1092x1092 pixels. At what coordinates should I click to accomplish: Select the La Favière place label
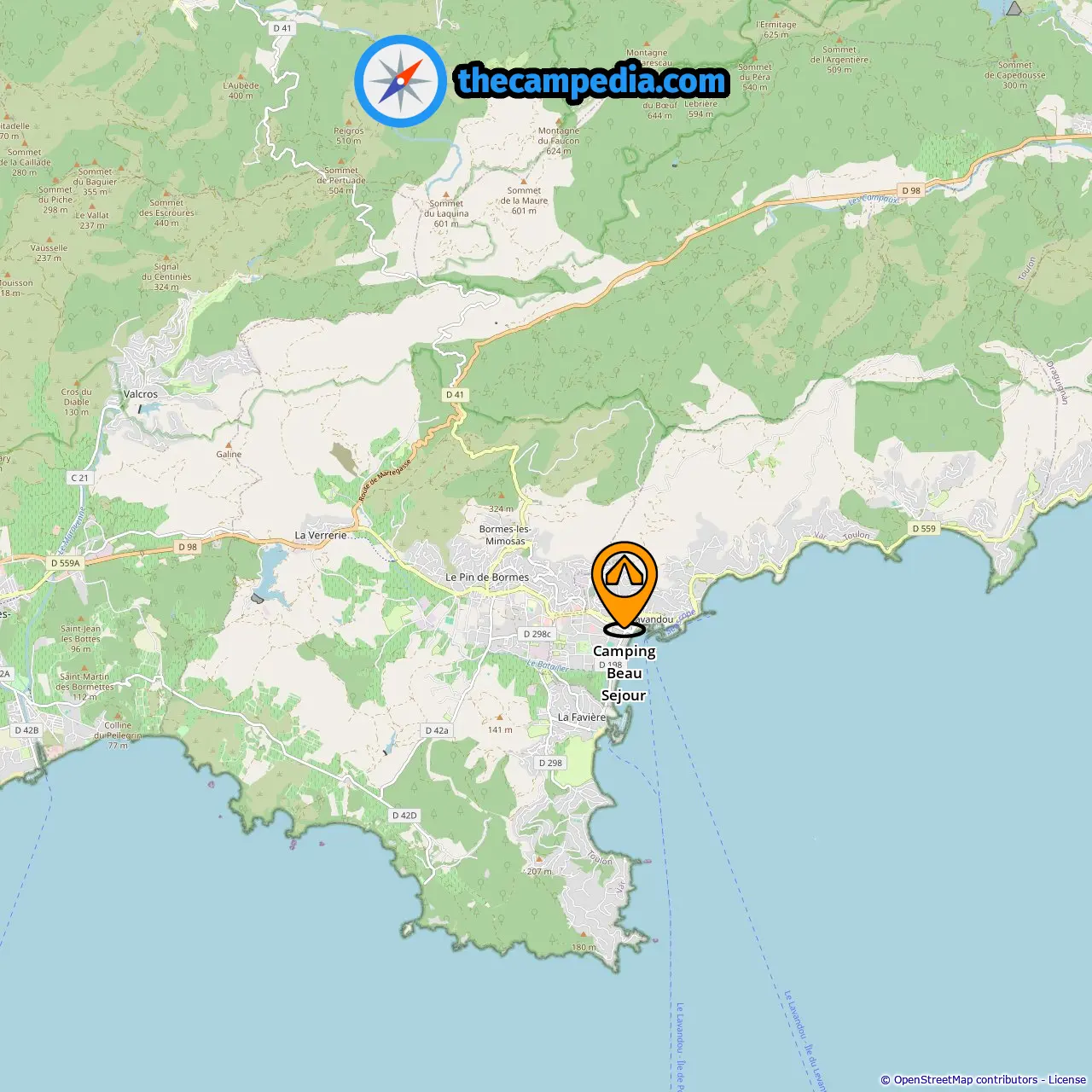click(582, 717)
